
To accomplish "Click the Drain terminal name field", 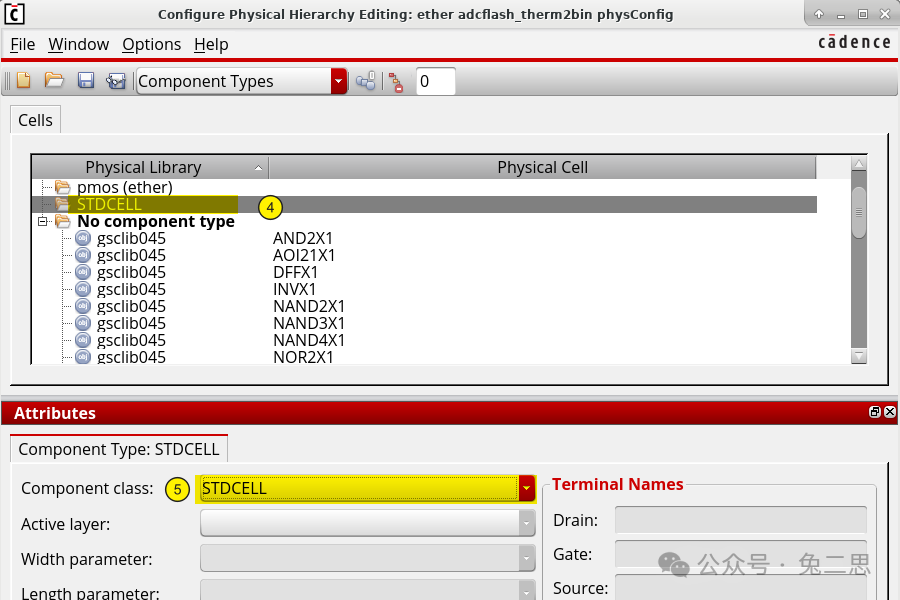I will point(740,520).
